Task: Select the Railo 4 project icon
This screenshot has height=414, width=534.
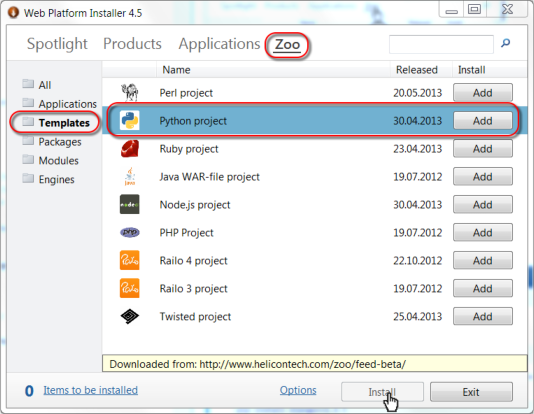Action: tap(129, 260)
